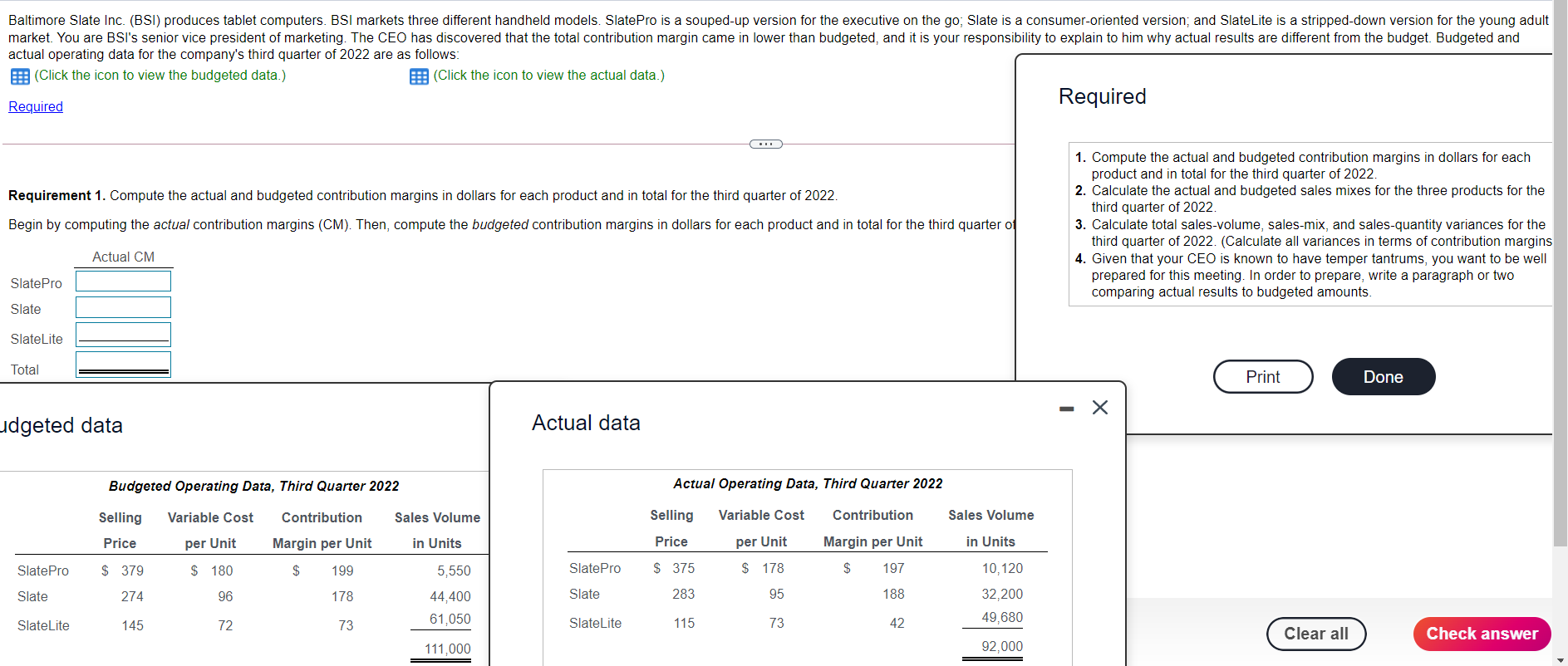Select the 'Required' dialog heading

point(1103,96)
